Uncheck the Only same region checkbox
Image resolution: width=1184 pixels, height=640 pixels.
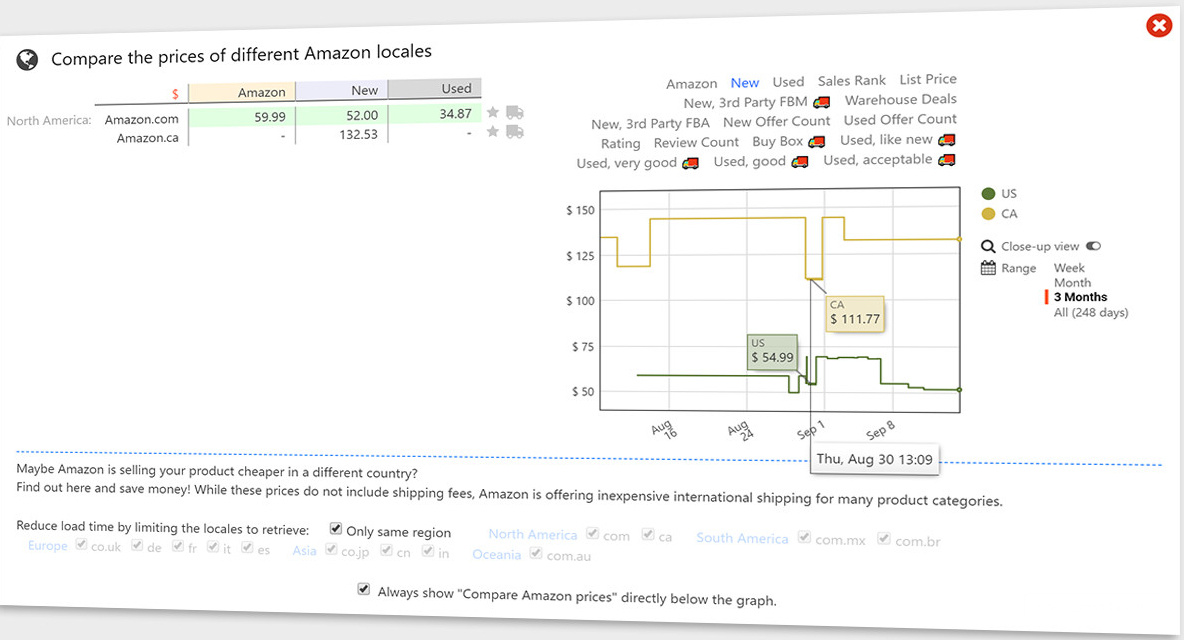[336, 530]
